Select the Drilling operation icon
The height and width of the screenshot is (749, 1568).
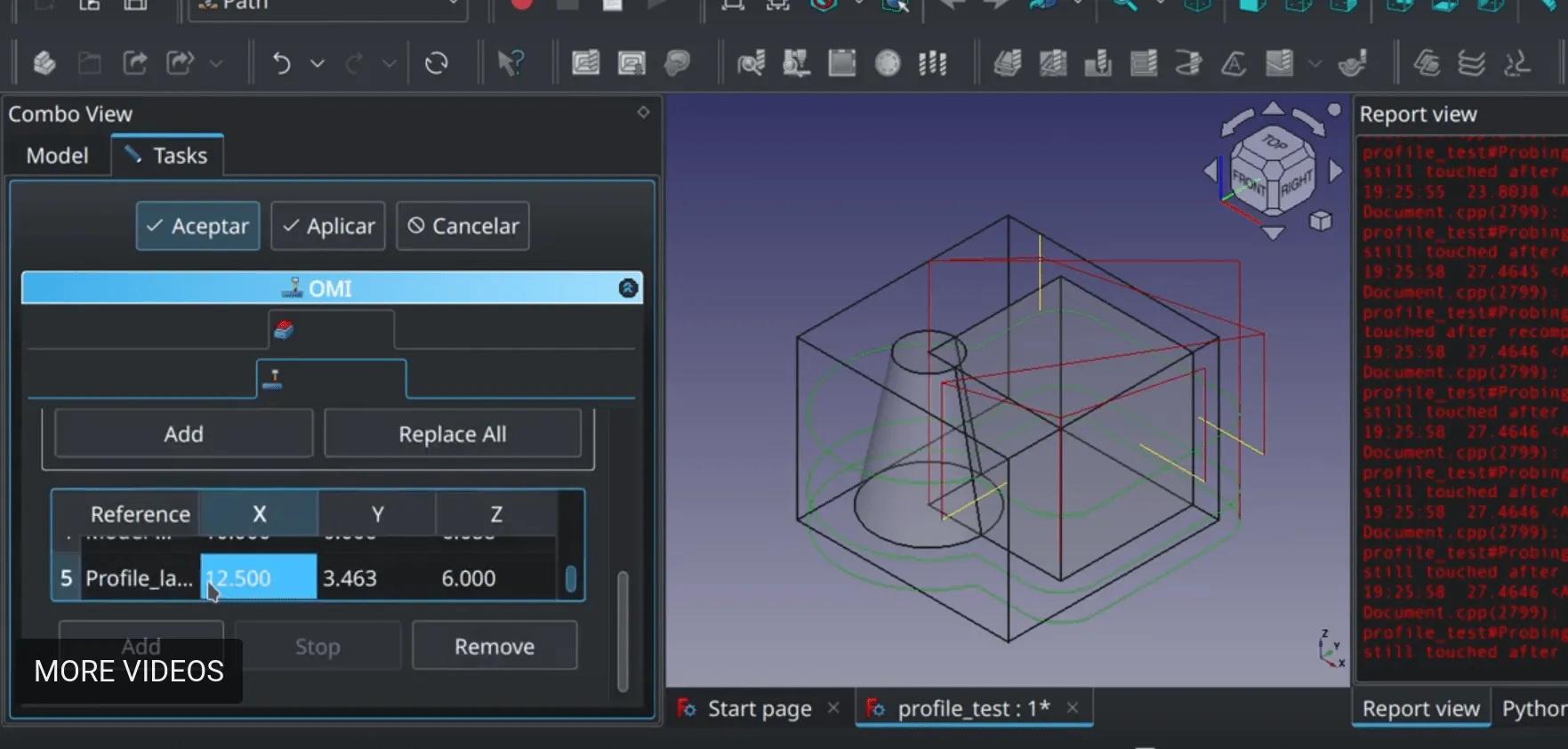pos(1098,63)
